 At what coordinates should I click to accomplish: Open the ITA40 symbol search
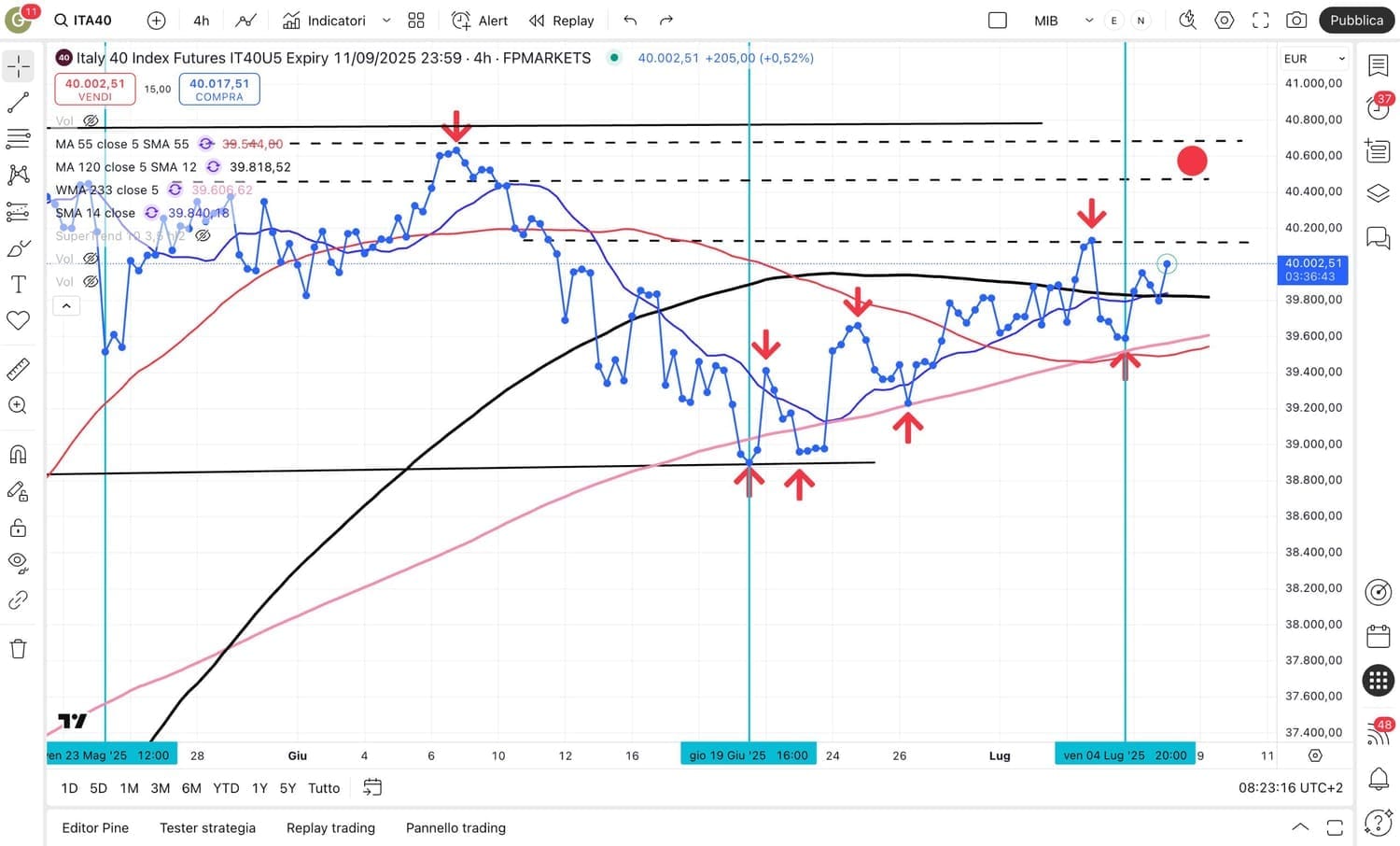tap(83, 21)
